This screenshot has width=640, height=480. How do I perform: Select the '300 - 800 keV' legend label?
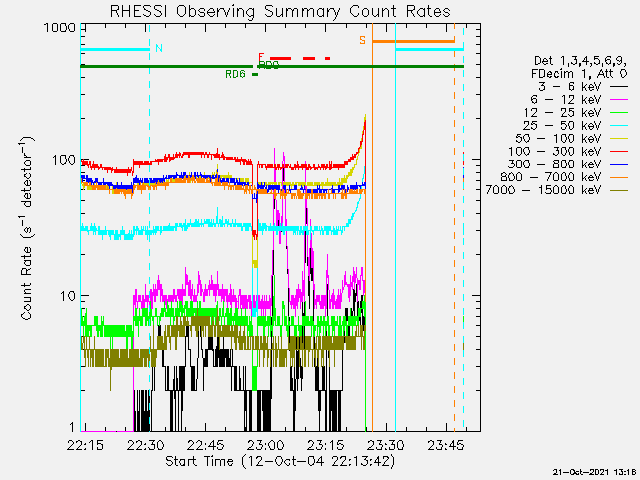tap(555, 164)
